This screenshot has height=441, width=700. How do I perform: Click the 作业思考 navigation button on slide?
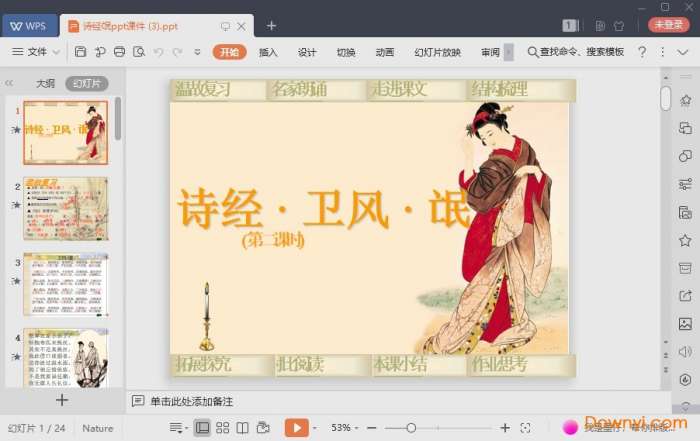[499, 365]
